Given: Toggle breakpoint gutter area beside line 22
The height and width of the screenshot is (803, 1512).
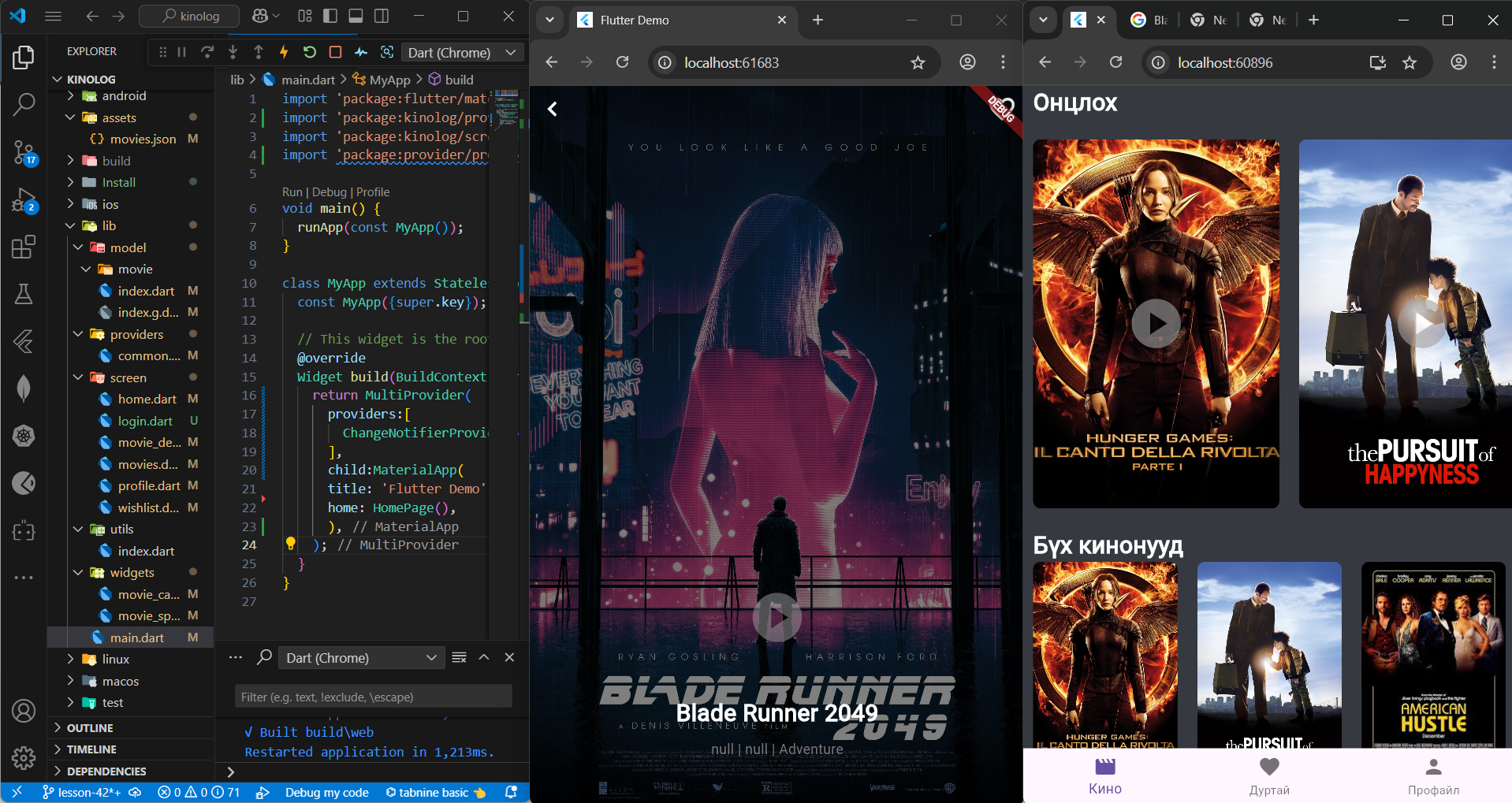Looking at the screenshot, I should click(x=266, y=507).
